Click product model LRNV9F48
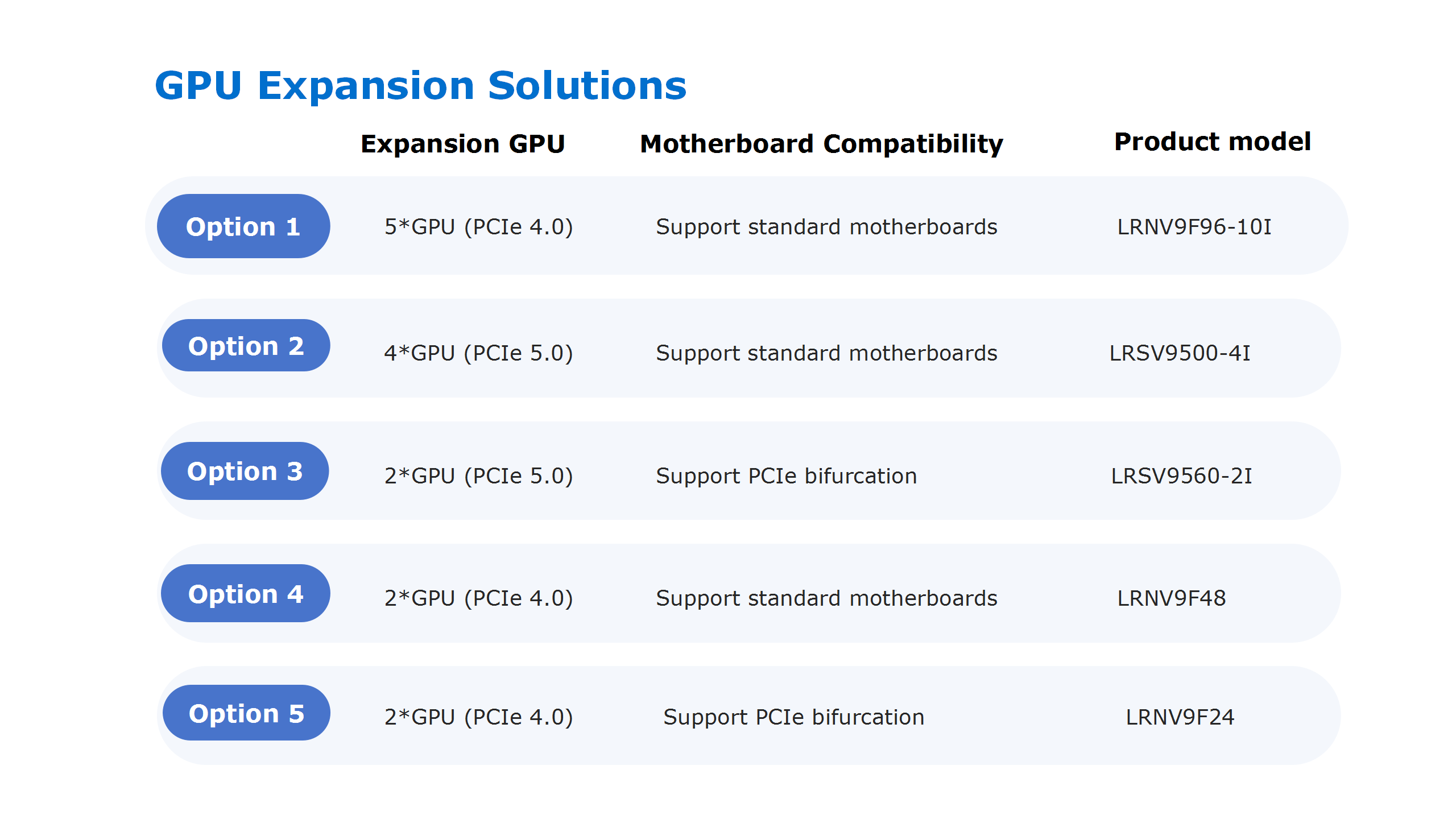 click(x=1172, y=598)
